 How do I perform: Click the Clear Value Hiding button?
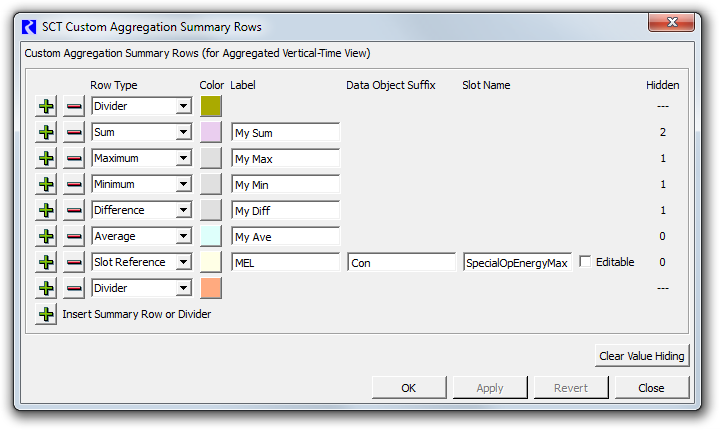coord(642,356)
